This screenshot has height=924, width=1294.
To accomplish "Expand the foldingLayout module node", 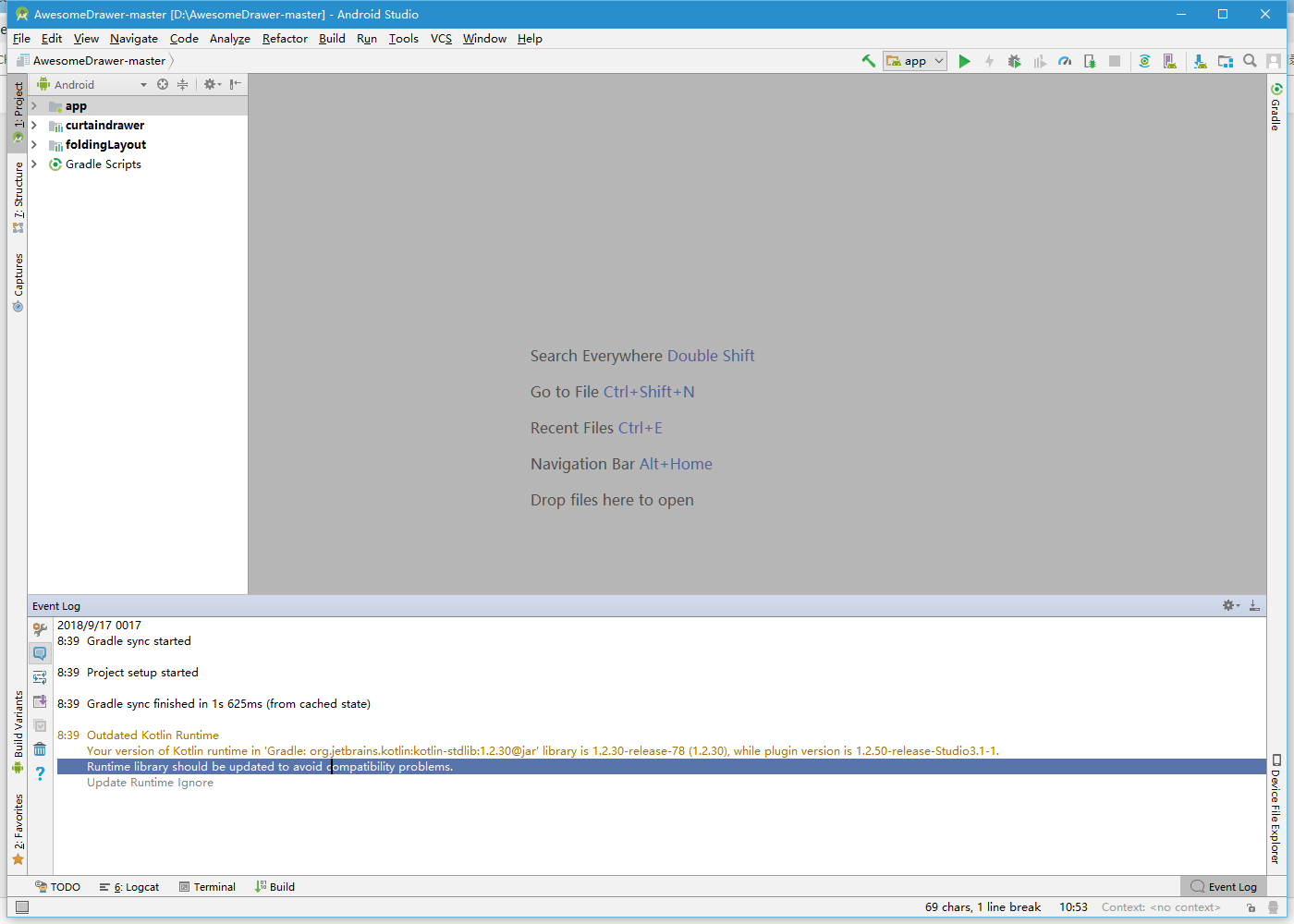I will coord(34,145).
